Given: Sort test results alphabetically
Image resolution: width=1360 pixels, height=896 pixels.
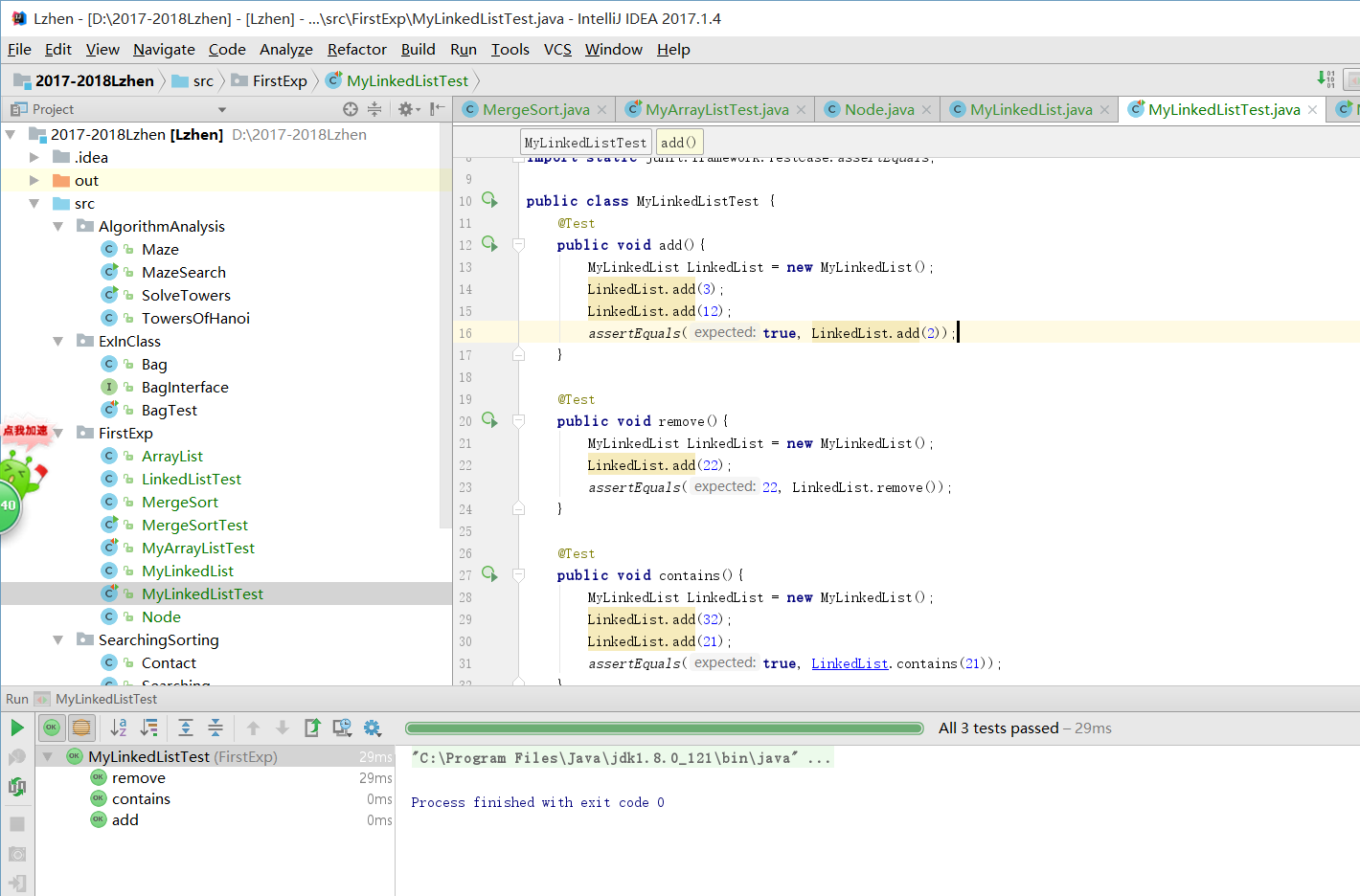Looking at the screenshot, I should (119, 728).
